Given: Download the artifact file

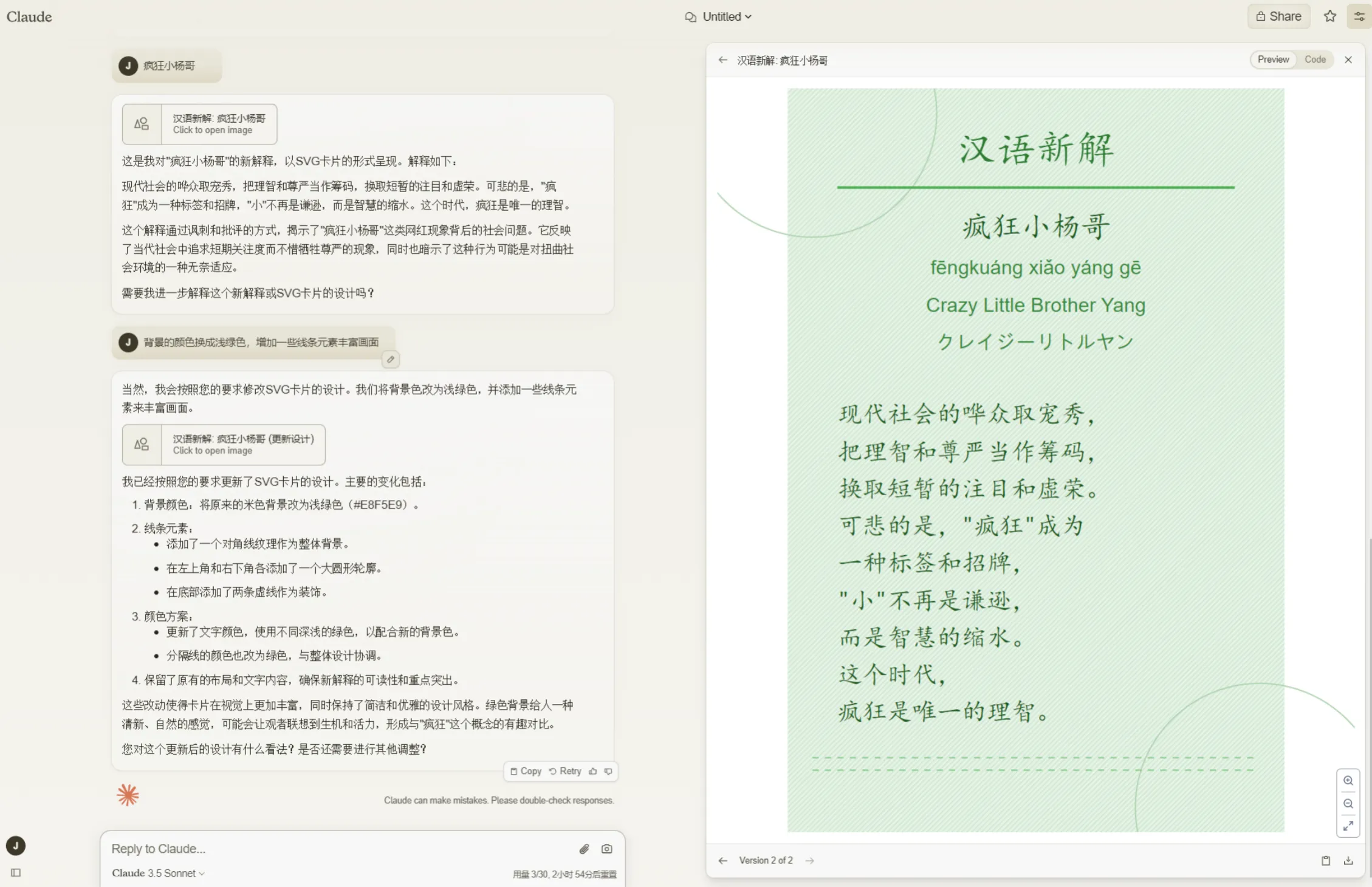Looking at the screenshot, I should pos(1348,860).
